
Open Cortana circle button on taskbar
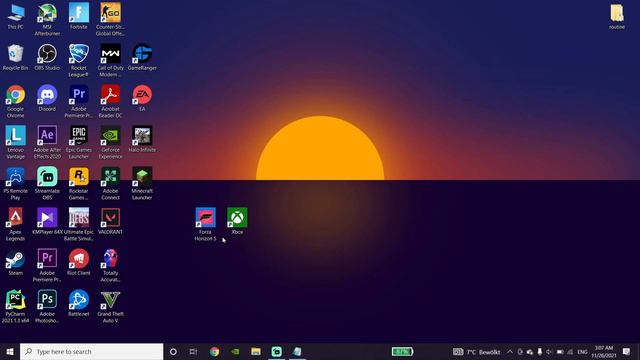pyautogui.click(x=173, y=352)
